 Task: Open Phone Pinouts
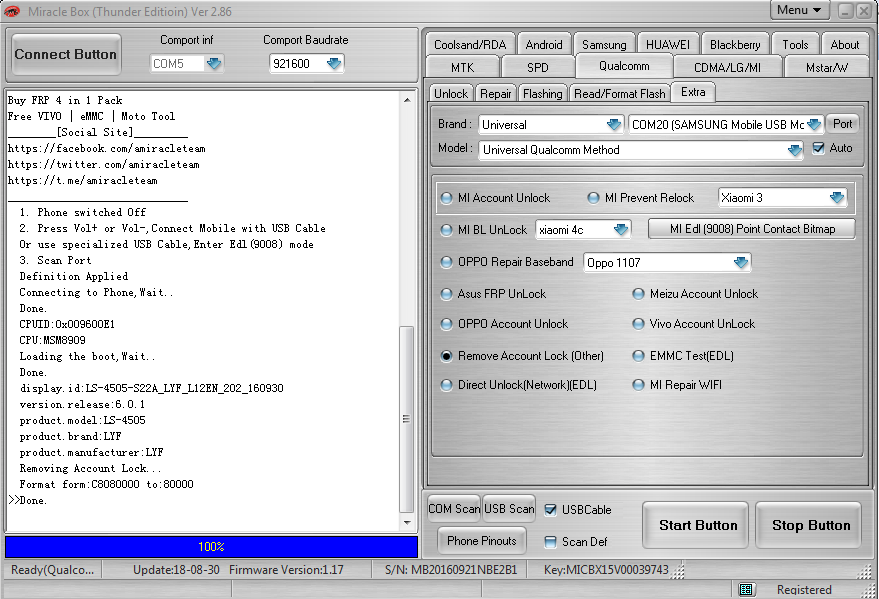click(x=482, y=541)
